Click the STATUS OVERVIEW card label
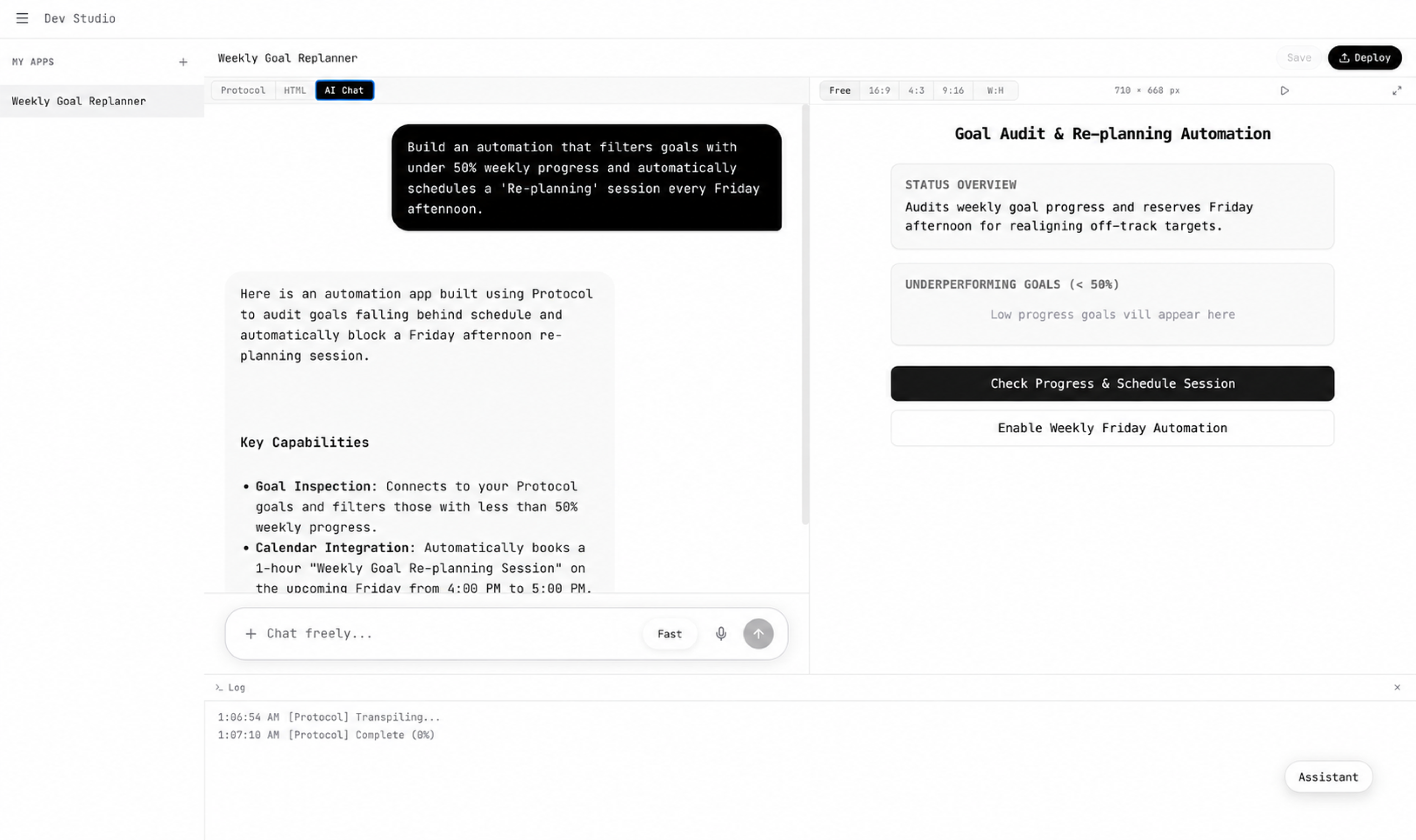Screen dimensions: 1416x840 (x=960, y=185)
